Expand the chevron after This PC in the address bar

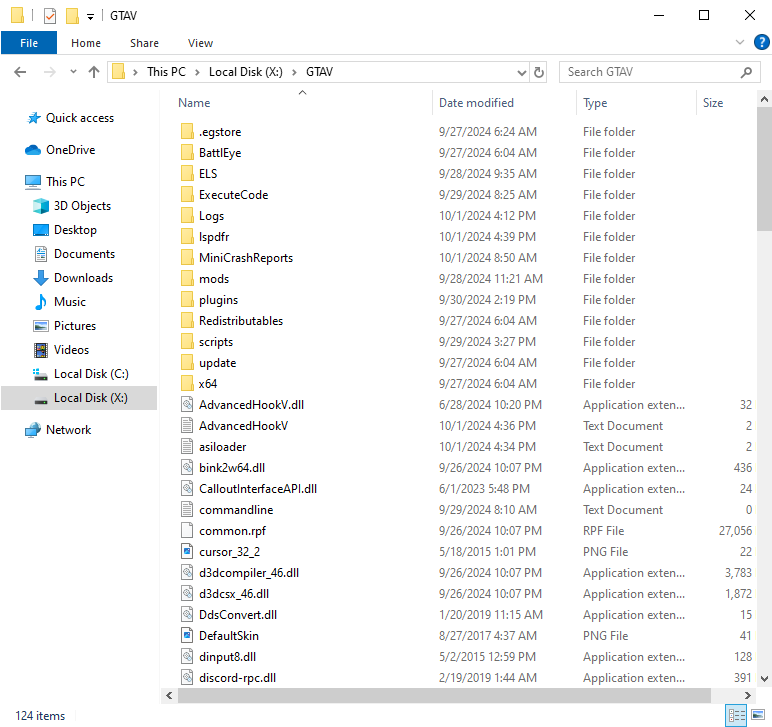[x=197, y=72]
